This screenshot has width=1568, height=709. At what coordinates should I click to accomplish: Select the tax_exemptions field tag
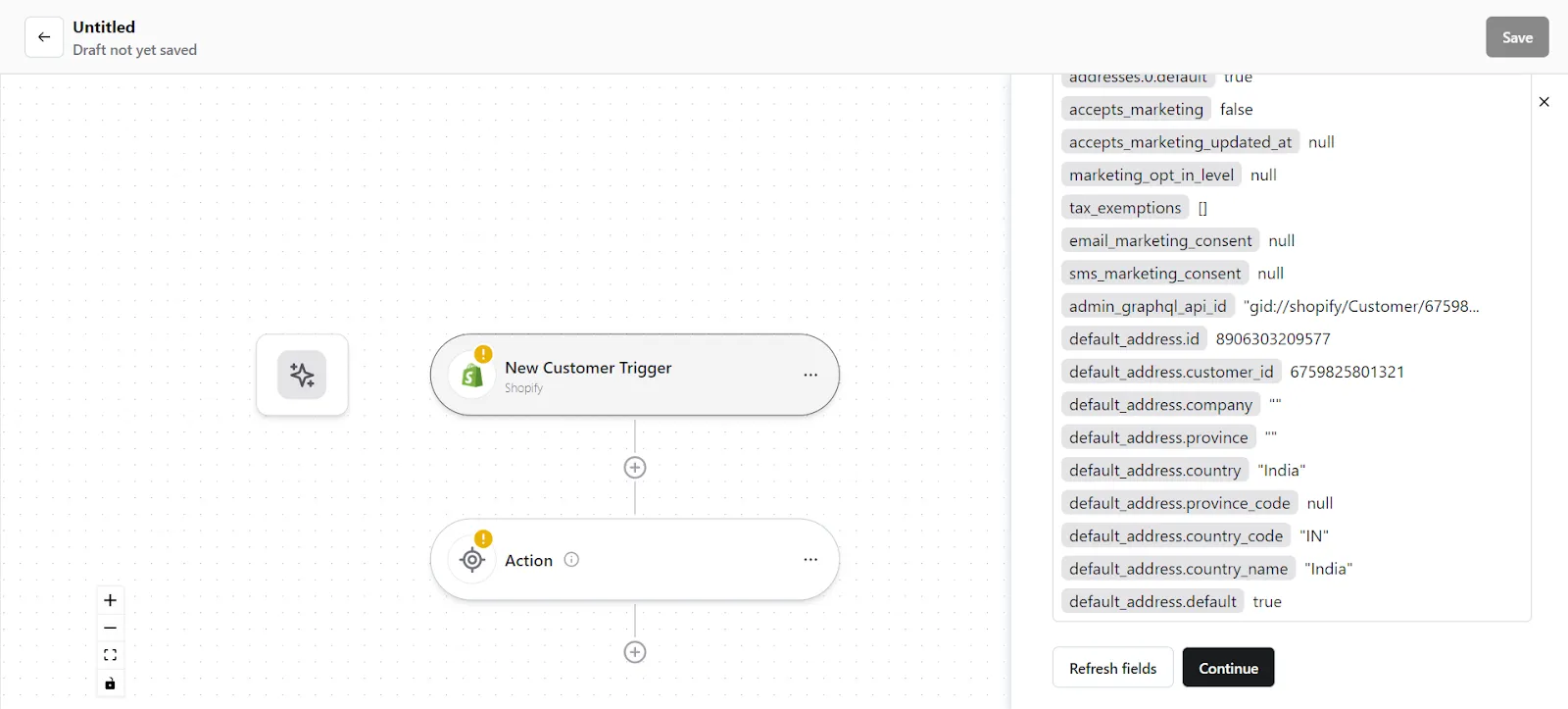(1125, 208)
